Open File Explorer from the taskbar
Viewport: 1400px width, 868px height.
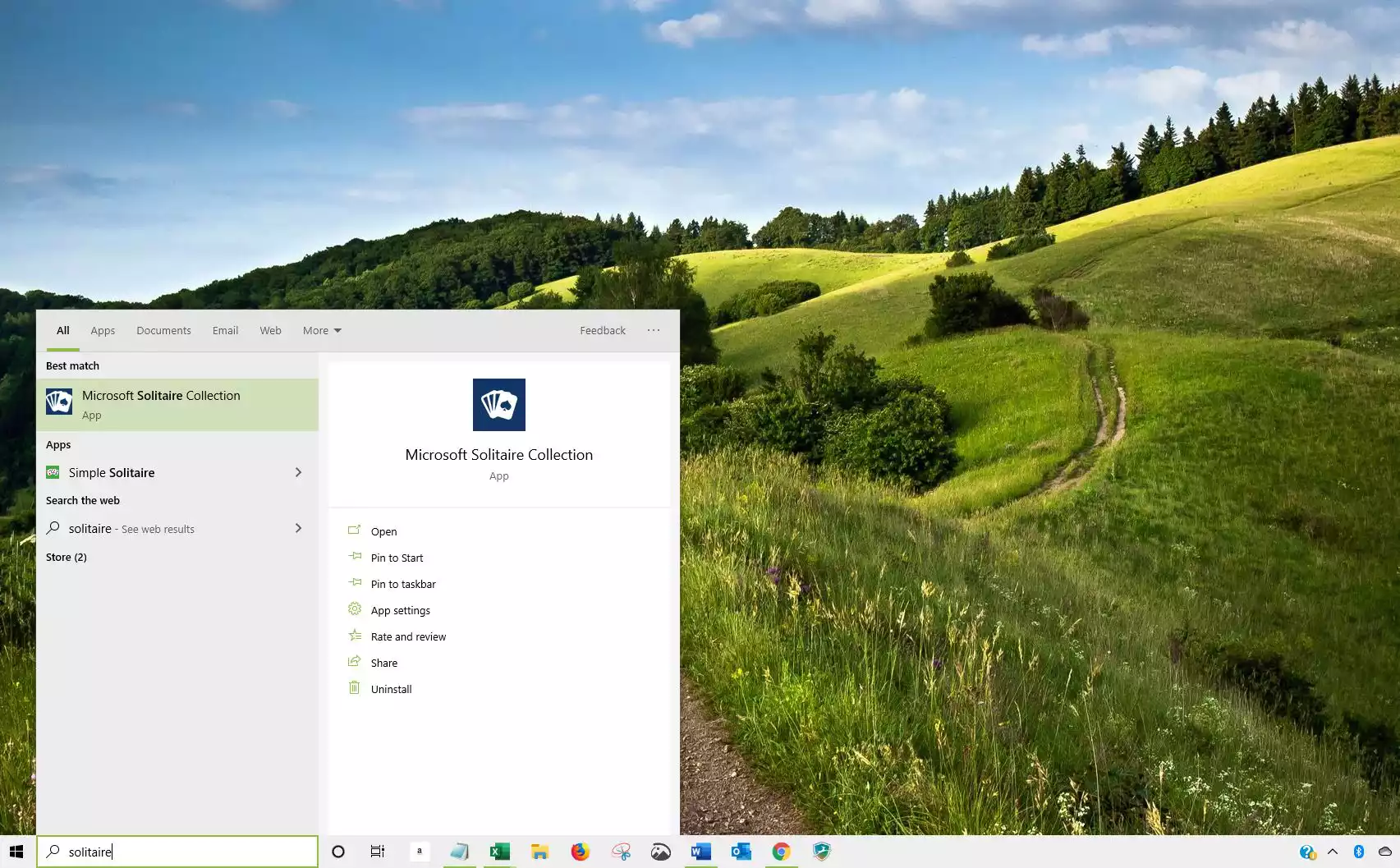539,852
